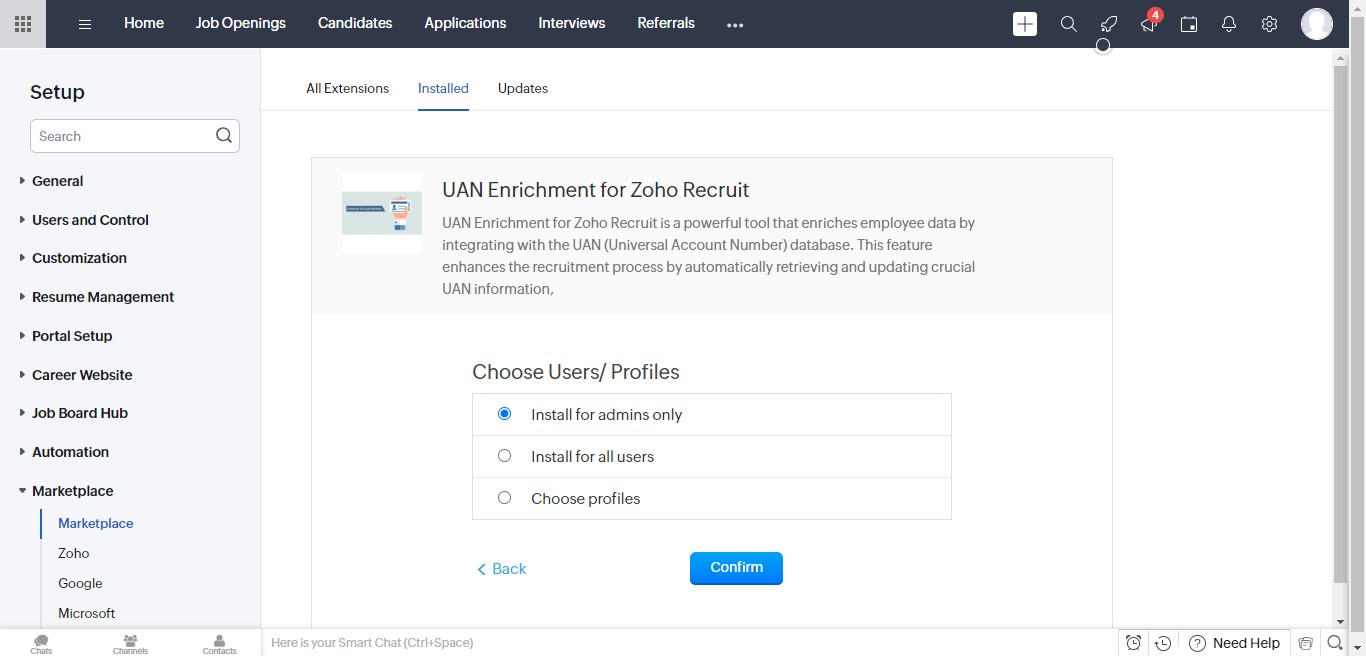This screenshot has width=1366, height=656.
Task: Open global search in the top bar
Action: pos(1069,24)
